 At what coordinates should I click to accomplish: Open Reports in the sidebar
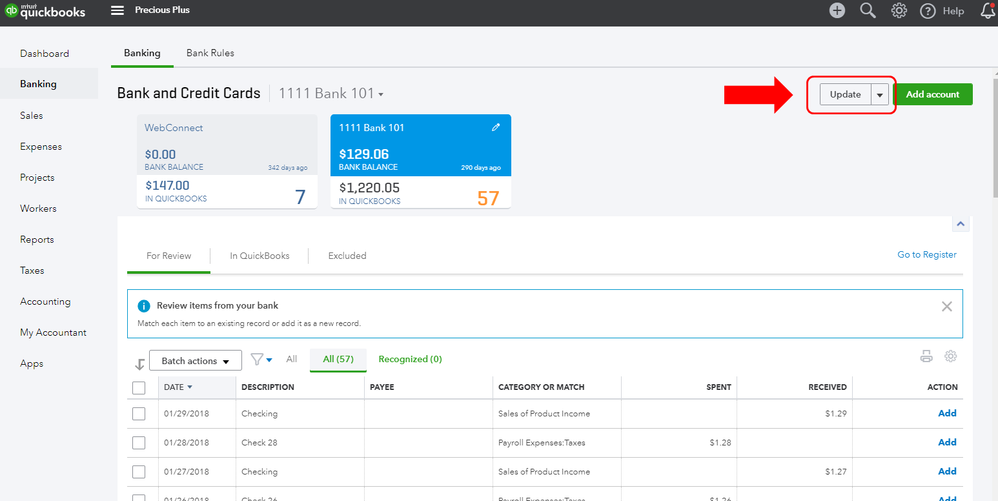click(x=37, y=239)
